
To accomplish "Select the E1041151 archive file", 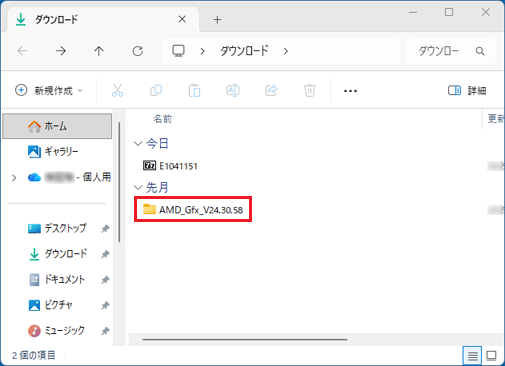I will pos(170,166).
